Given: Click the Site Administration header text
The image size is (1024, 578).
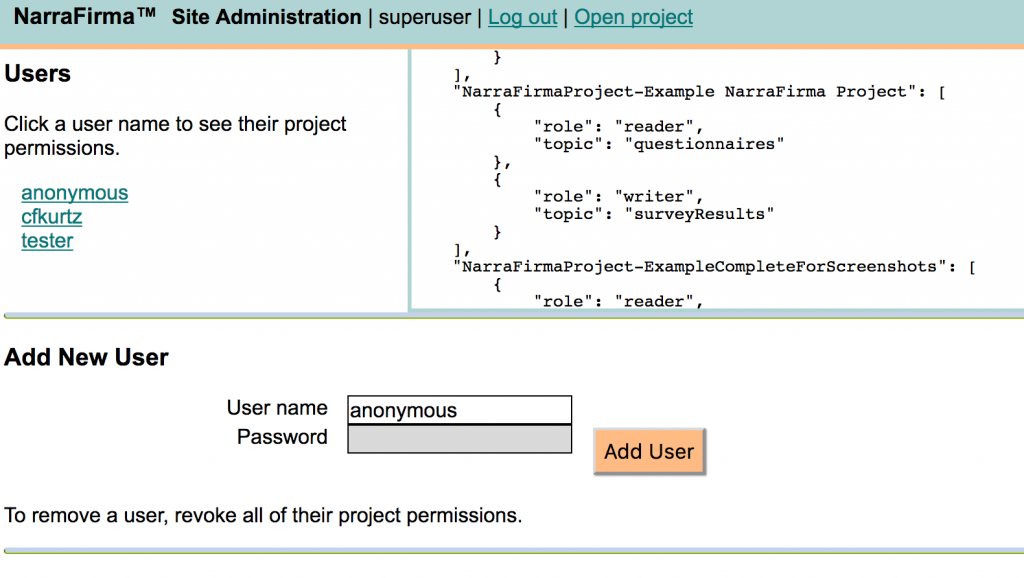Looking at the screenshot, I should pos(266,17).
